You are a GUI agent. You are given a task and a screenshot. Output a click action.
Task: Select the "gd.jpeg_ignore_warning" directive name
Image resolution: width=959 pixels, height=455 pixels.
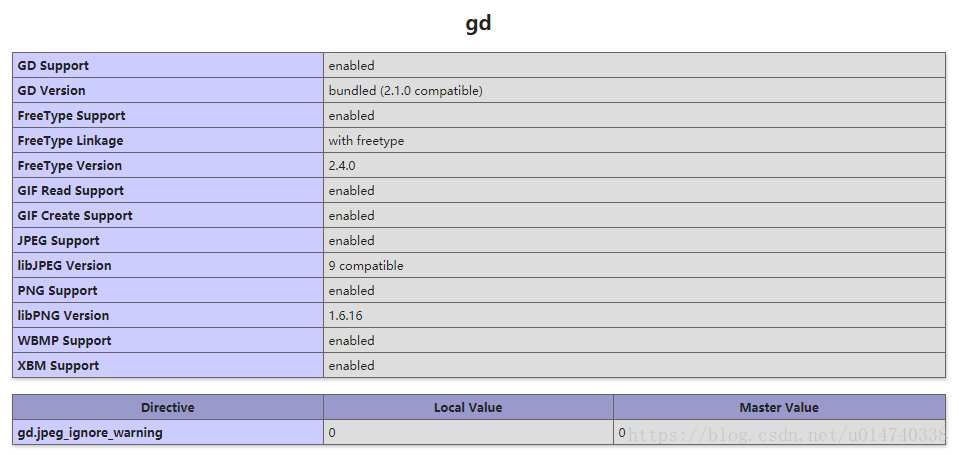90,432
